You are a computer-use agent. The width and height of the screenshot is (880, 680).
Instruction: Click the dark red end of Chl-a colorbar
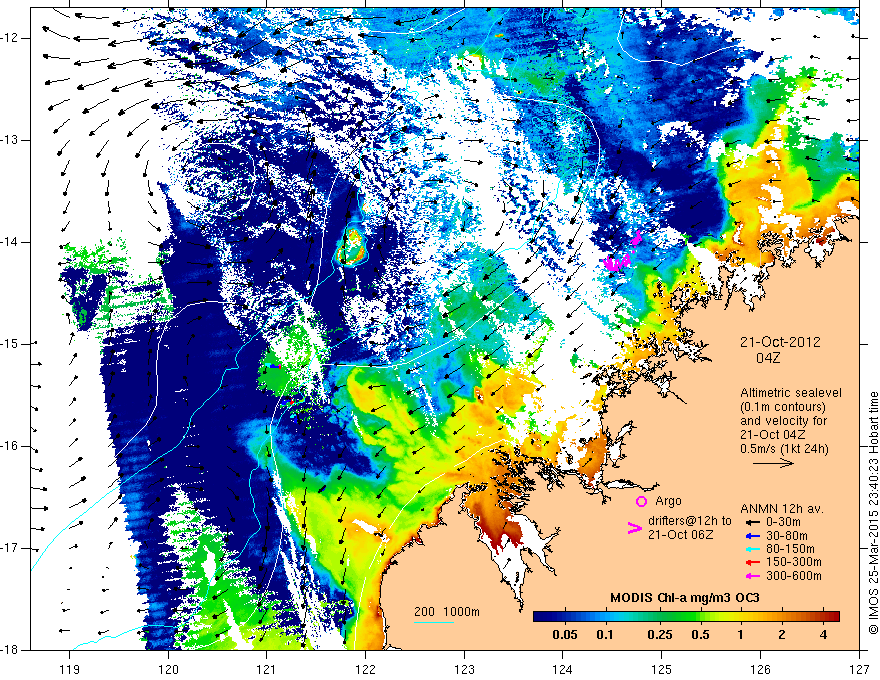coord(834,616)
